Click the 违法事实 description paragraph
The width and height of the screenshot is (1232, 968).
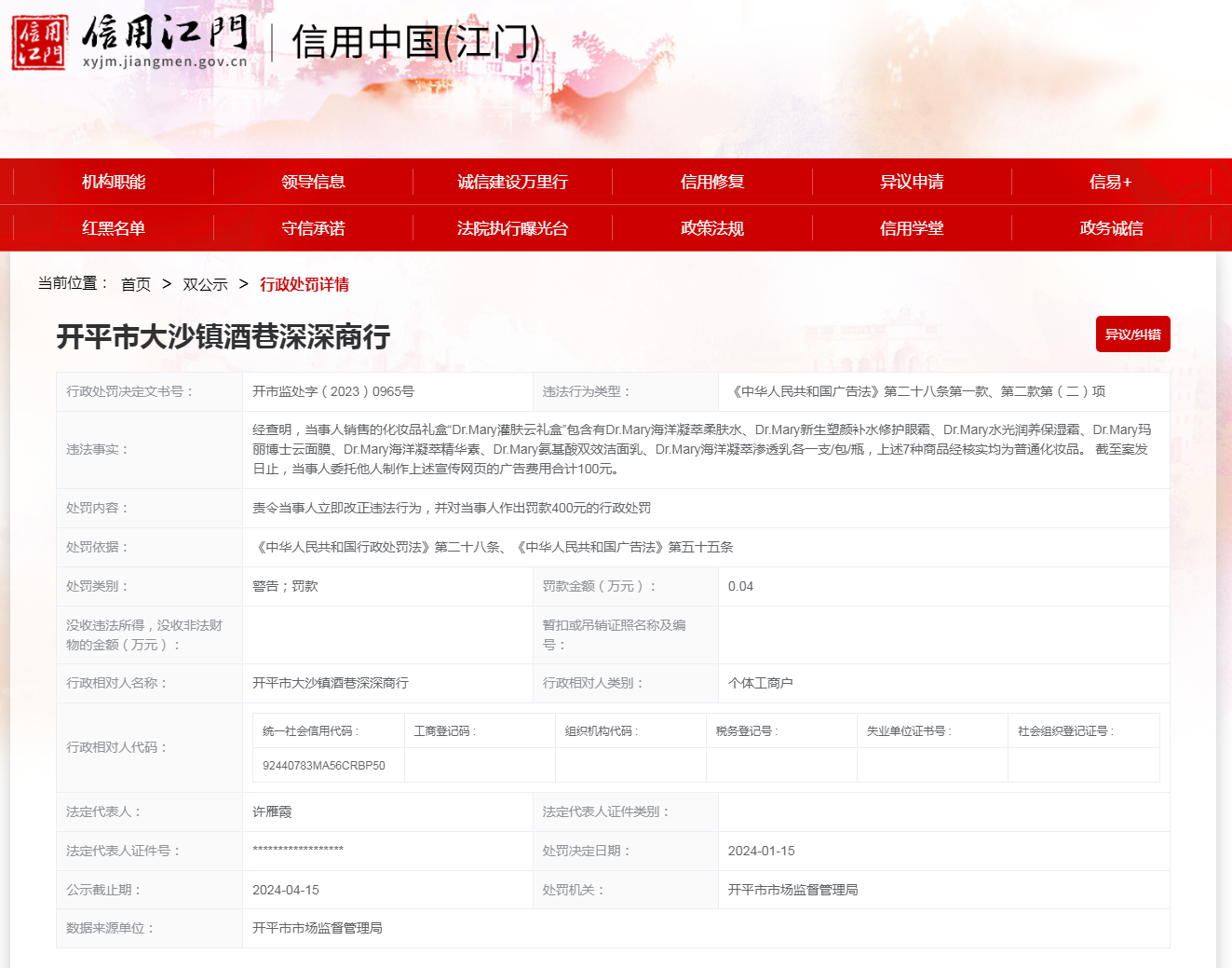pyautogui.click(x=702, y=449)
